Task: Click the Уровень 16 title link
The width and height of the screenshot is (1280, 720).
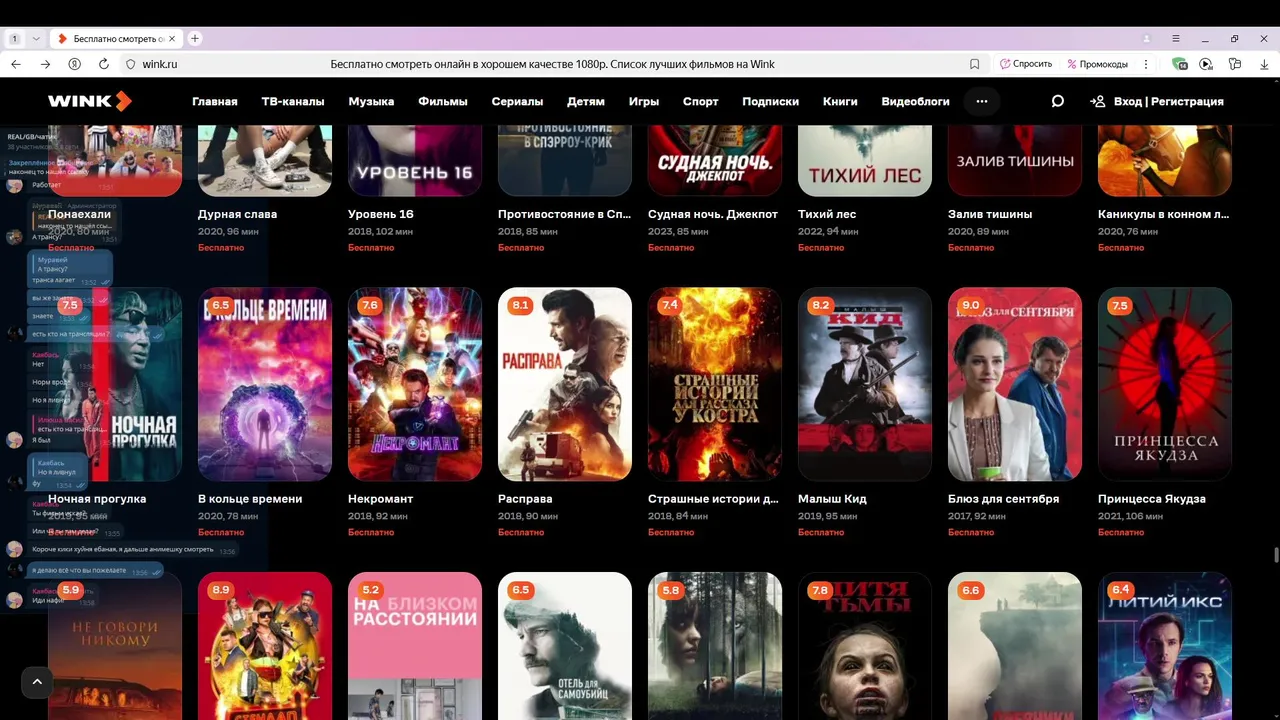Action: (x=381, y=214)
